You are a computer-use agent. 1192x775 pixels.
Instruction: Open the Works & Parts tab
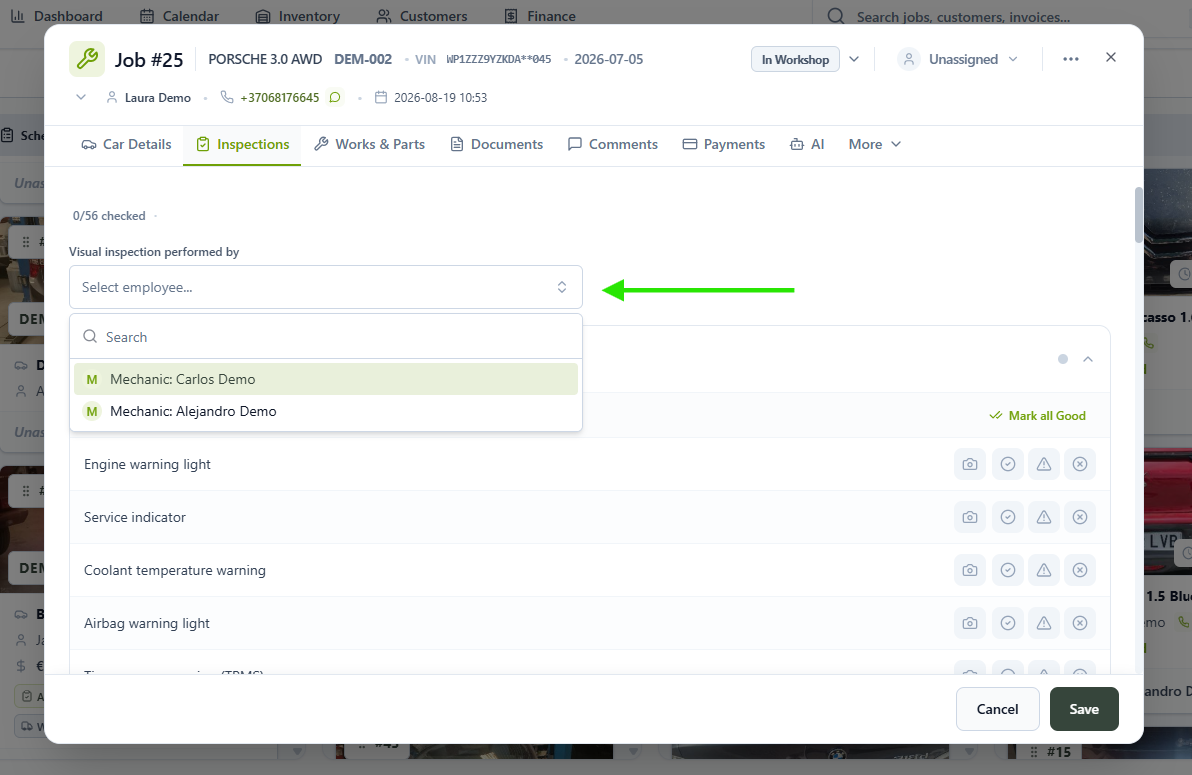tap(369, 145)
